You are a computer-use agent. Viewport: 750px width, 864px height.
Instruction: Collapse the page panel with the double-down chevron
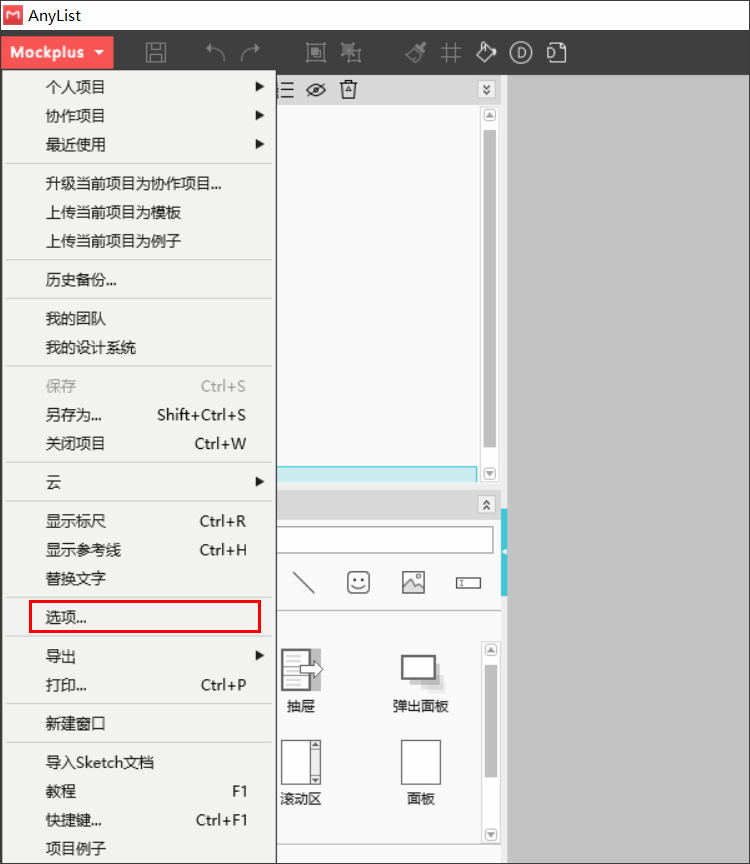tap(487, 89)
